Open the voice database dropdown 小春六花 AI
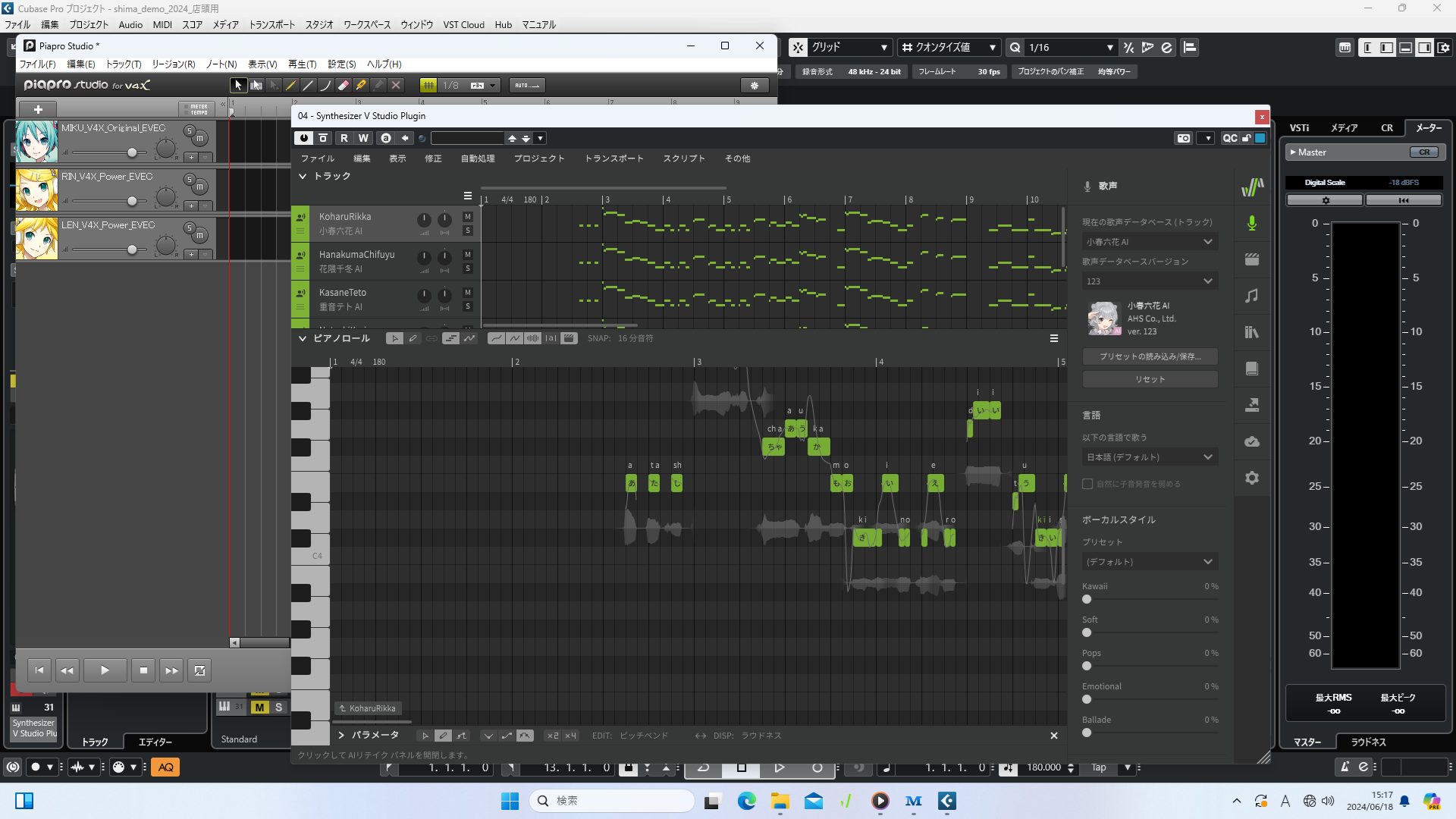The width and height of the screenshot is (1456, 819). [1150, 242]
